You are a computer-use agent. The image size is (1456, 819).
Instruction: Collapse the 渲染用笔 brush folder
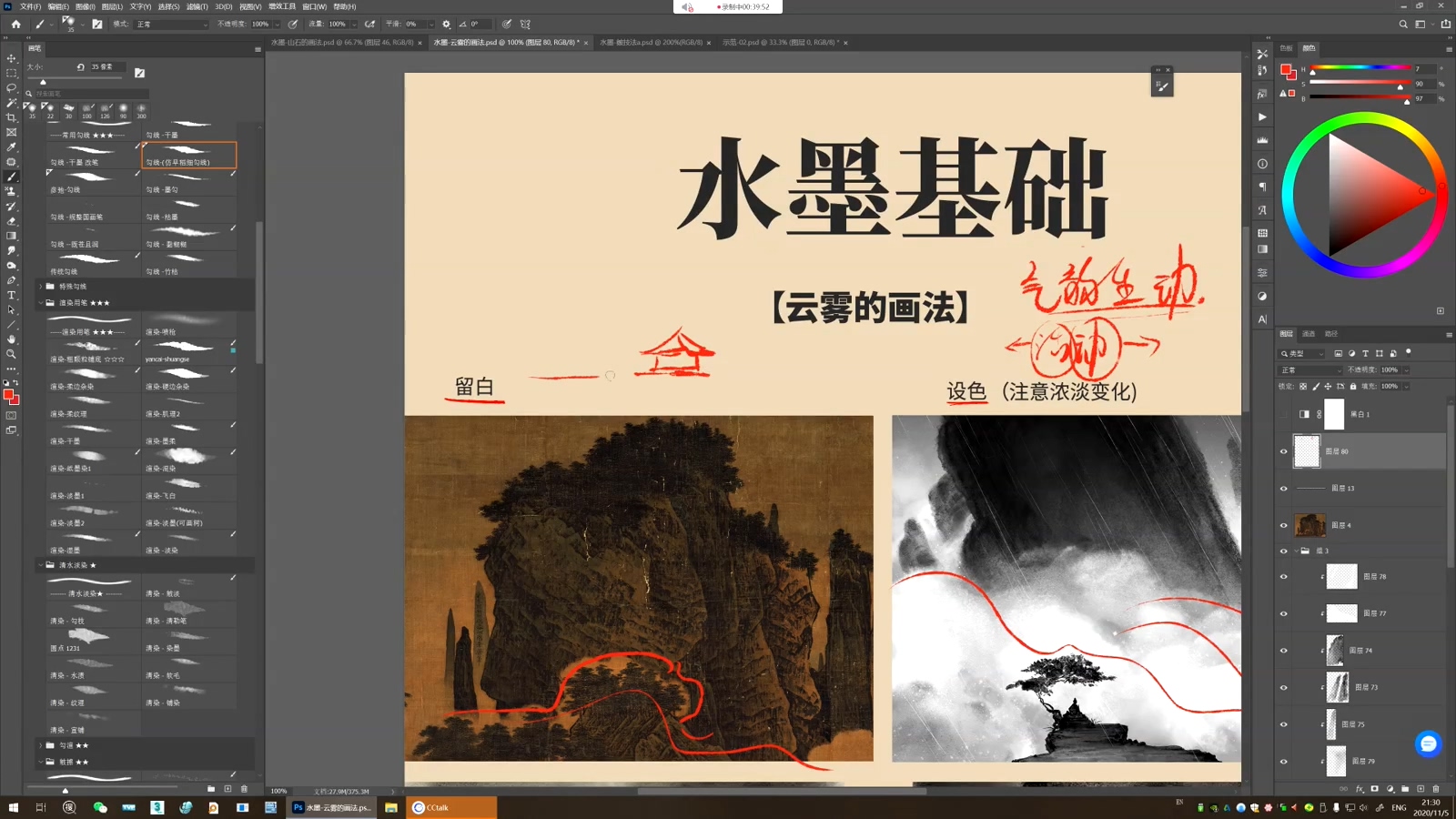click(x=40, y=303)
